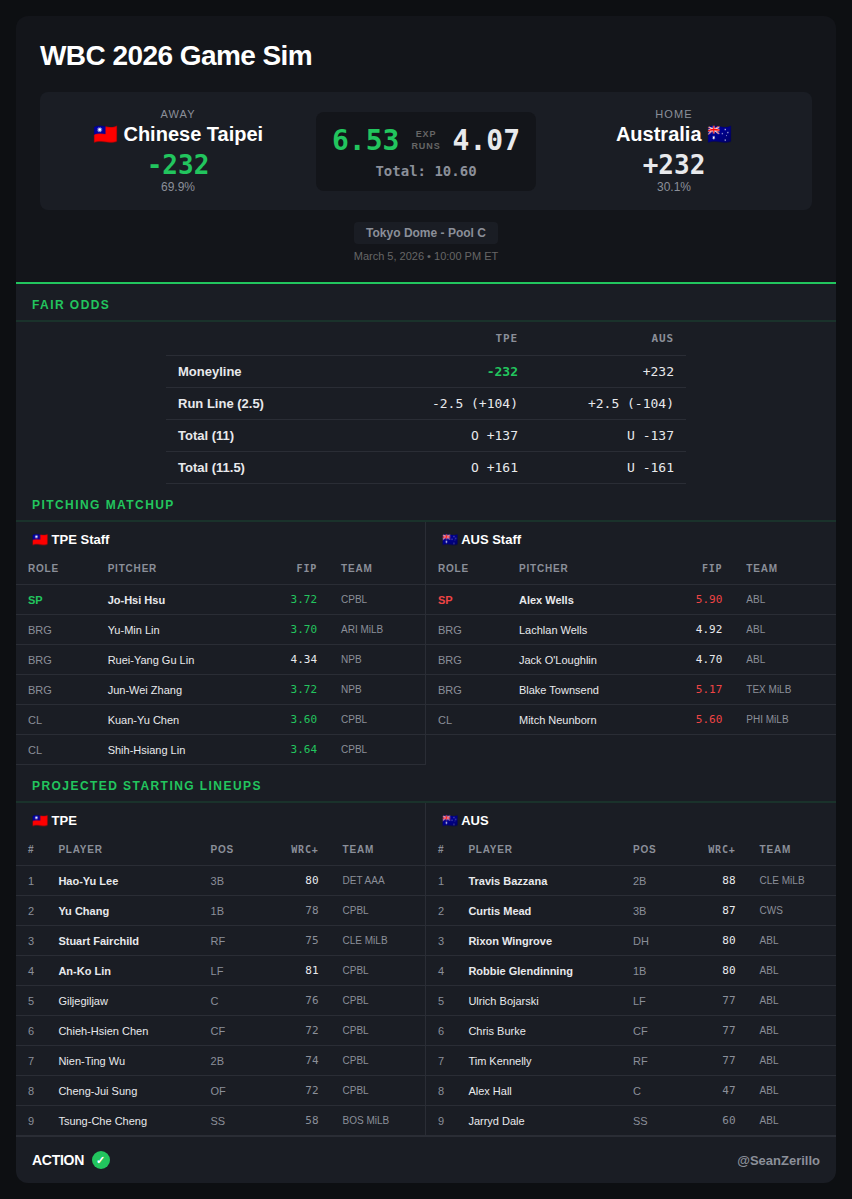Click the PITCHING MATCHUP section heading
852x1199 pixels.
click(x=103, y=505)
